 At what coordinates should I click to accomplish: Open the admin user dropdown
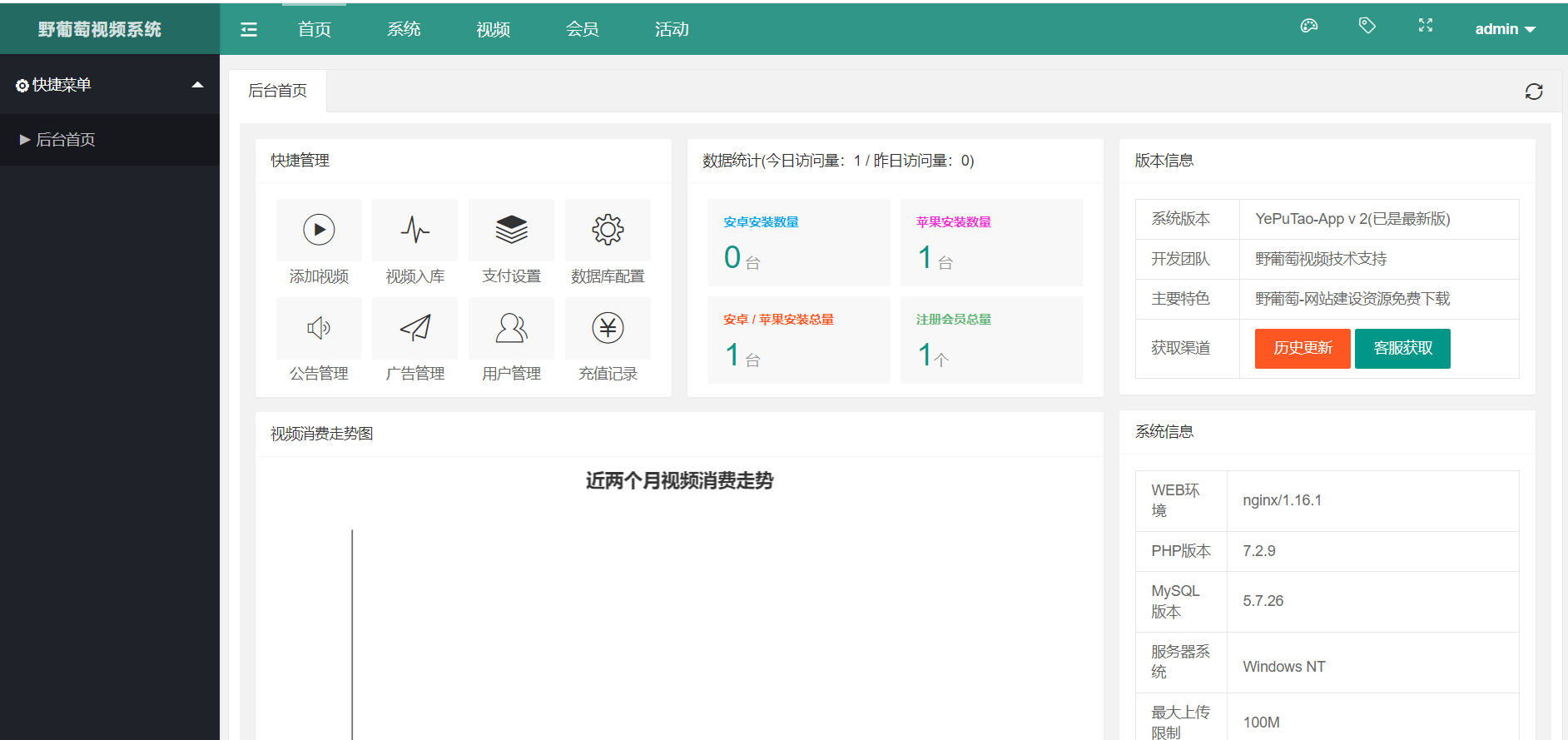[1505, 29]
